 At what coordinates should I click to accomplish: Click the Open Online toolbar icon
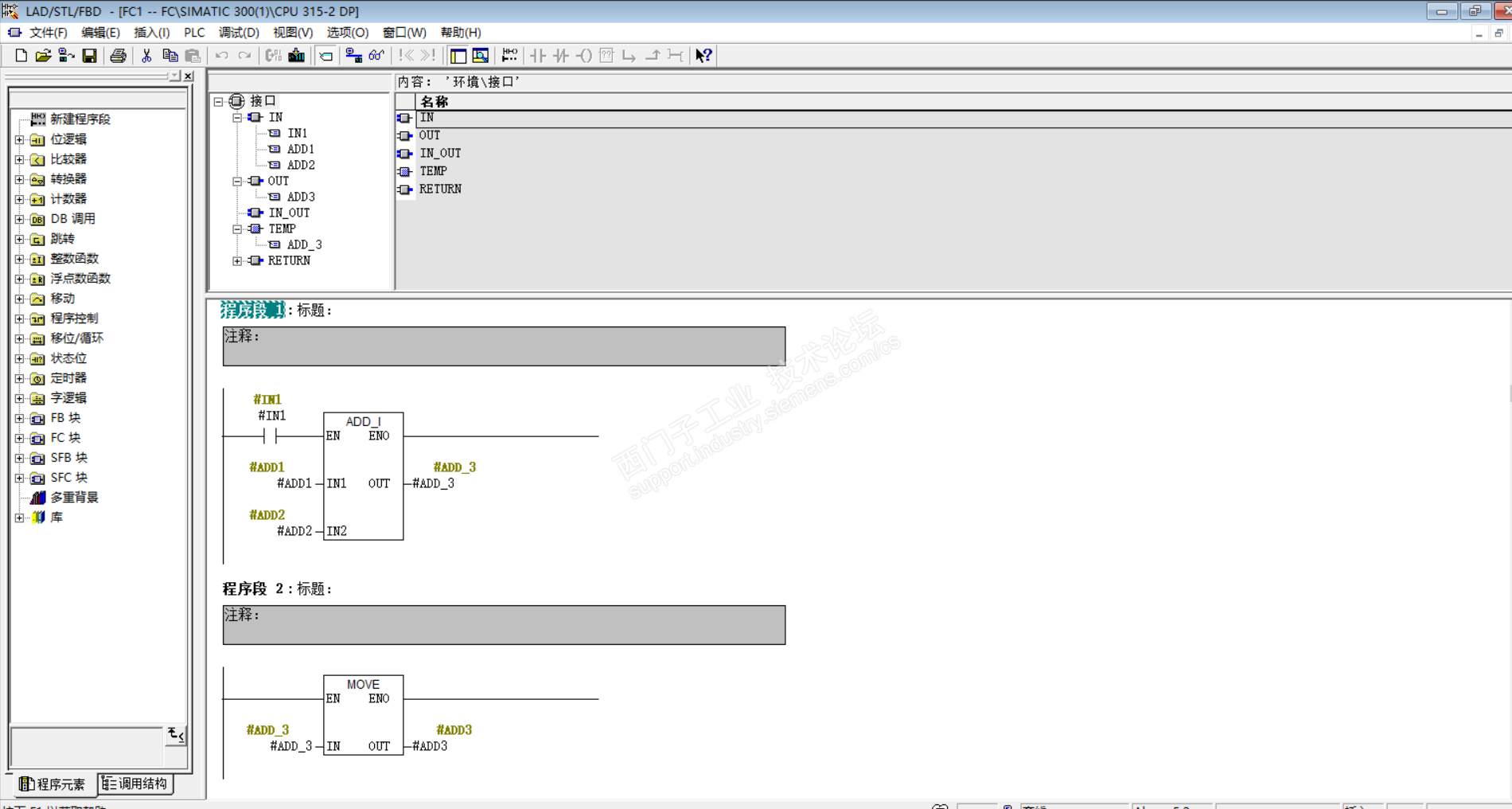coord(66,55)
